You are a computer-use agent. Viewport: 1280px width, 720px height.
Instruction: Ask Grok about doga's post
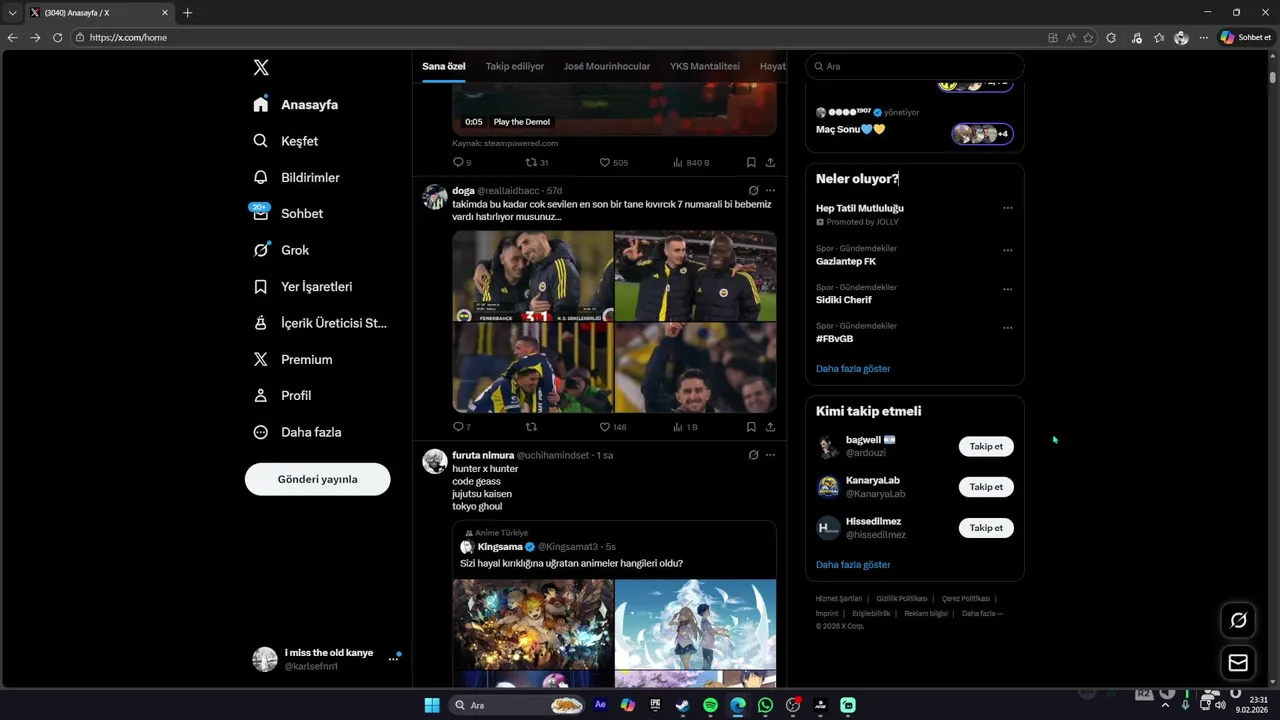(753, 190)
